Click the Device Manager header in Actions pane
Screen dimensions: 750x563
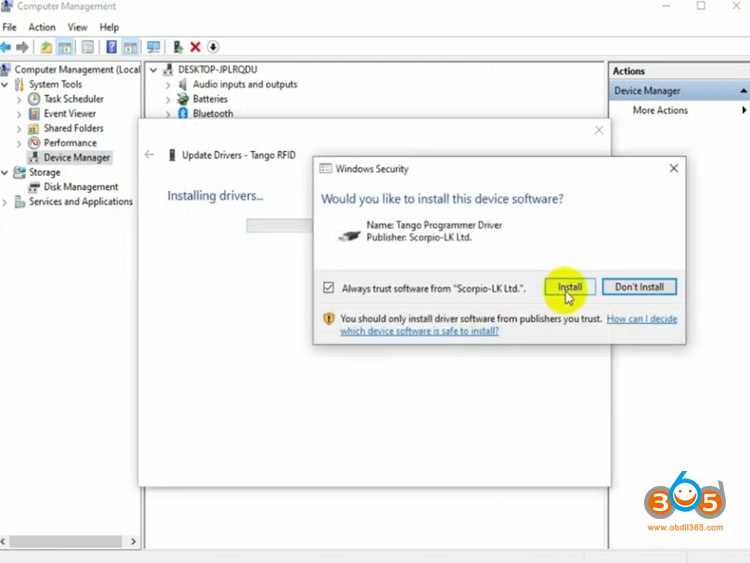tap(679, 91)
